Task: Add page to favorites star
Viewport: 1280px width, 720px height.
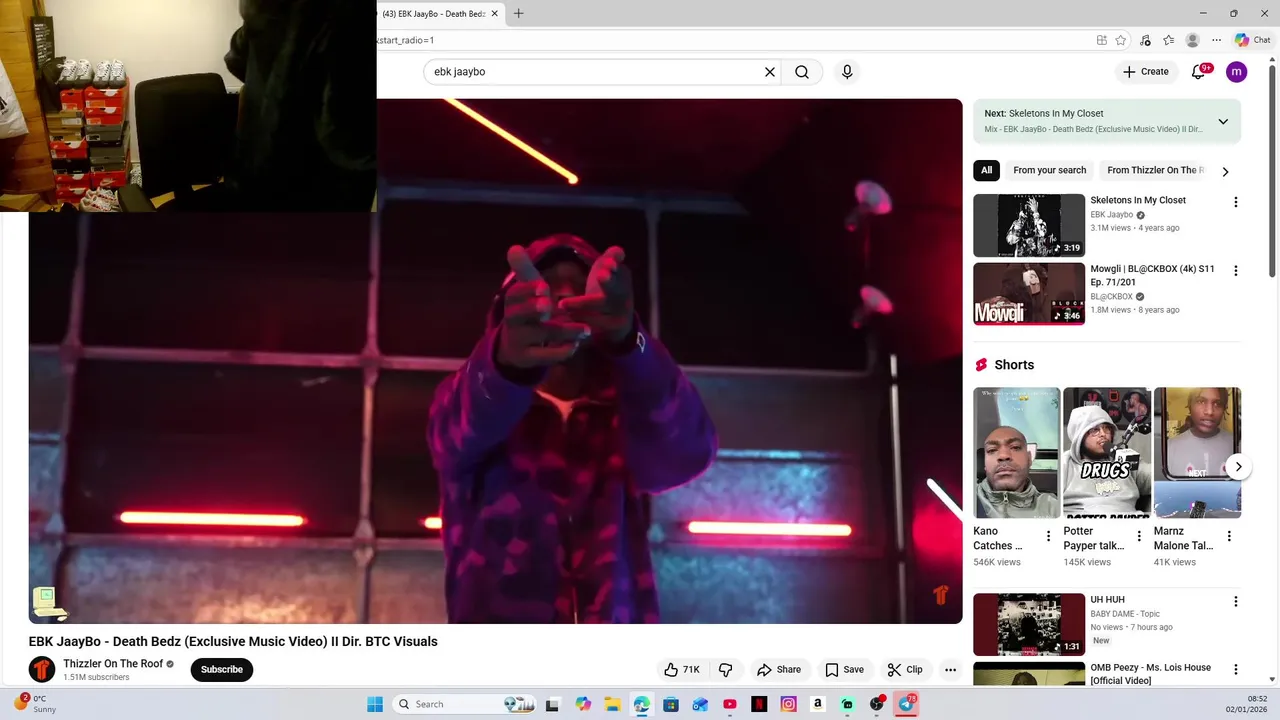Action: pyautogui.click(x=1121, y=40)
